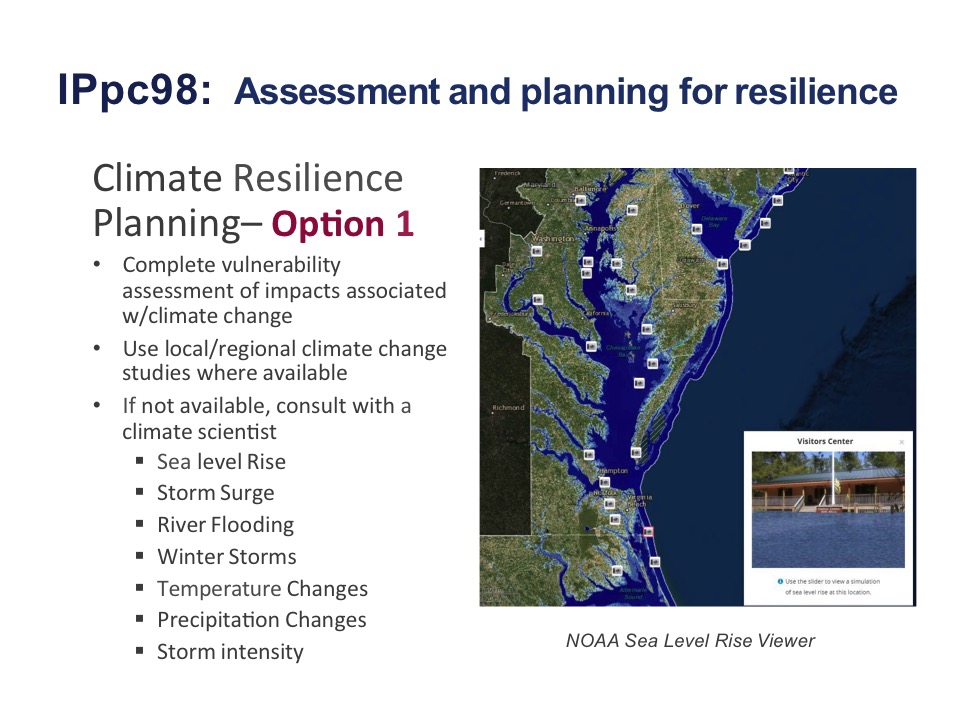Select the Visitors Center popup title

(x=824, y=441)
